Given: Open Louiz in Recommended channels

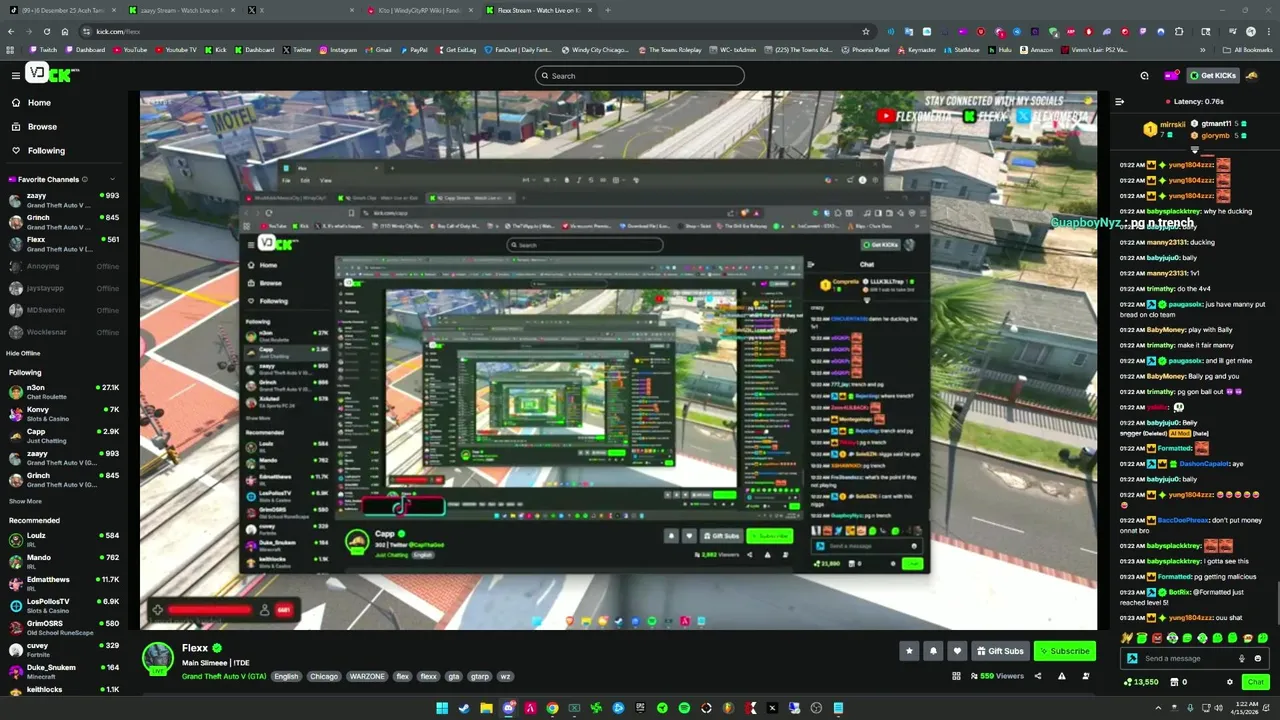Looking at the screenshot, I should (x=62, y=540).
